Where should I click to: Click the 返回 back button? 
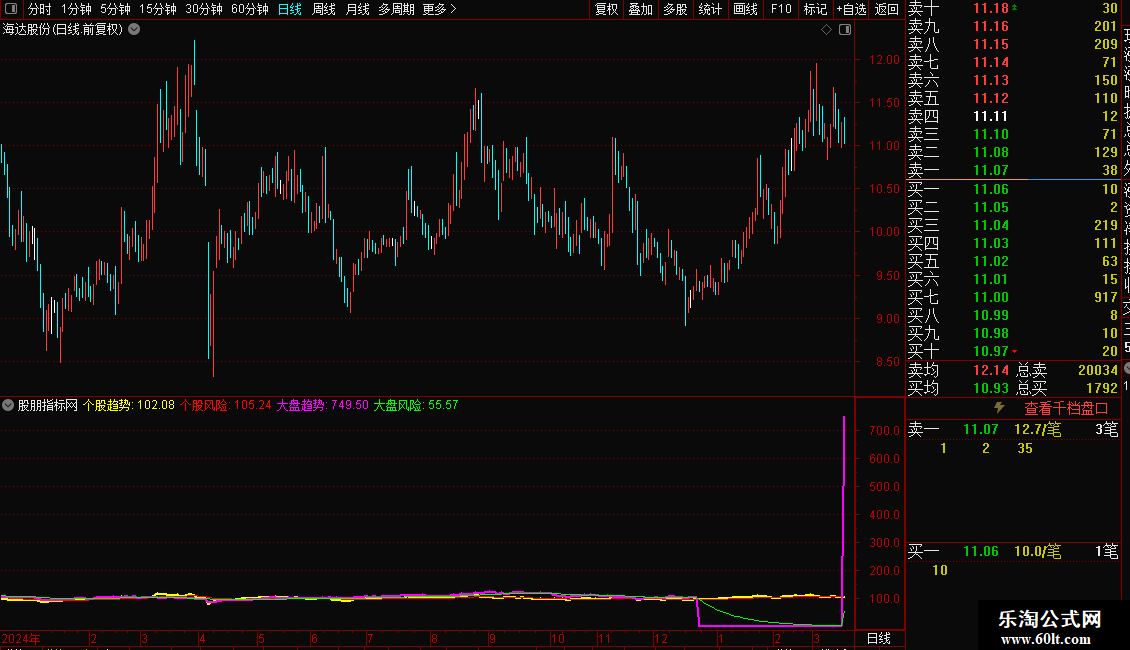click(887, 9)
